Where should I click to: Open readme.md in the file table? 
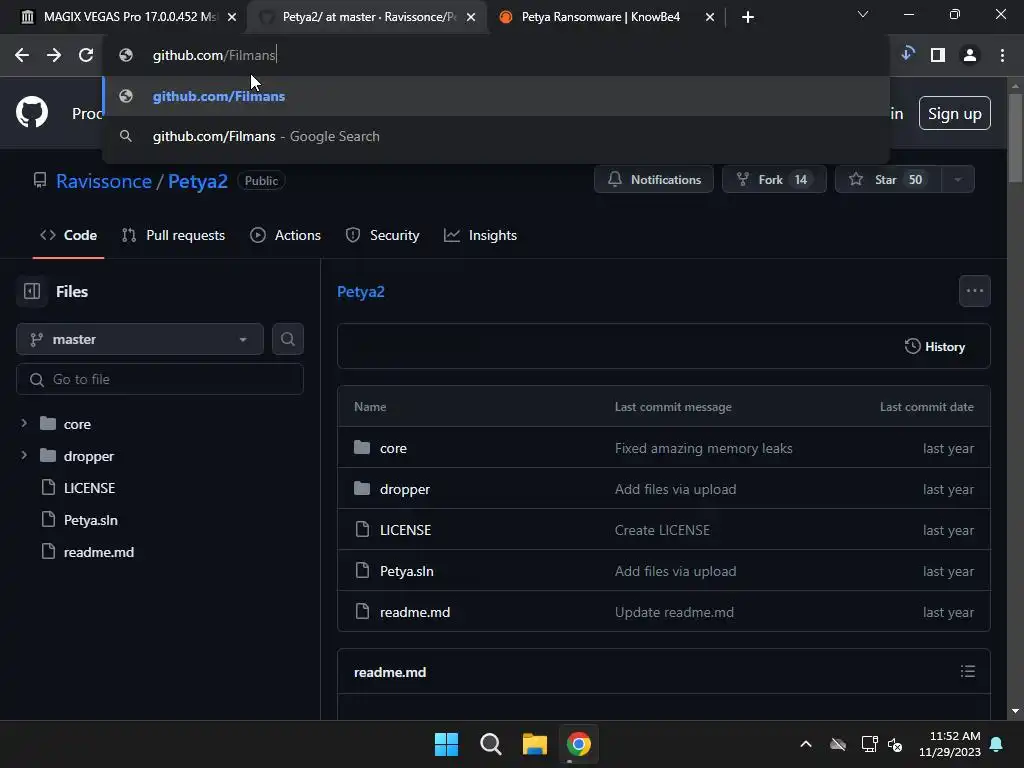(x=415, y=612)
